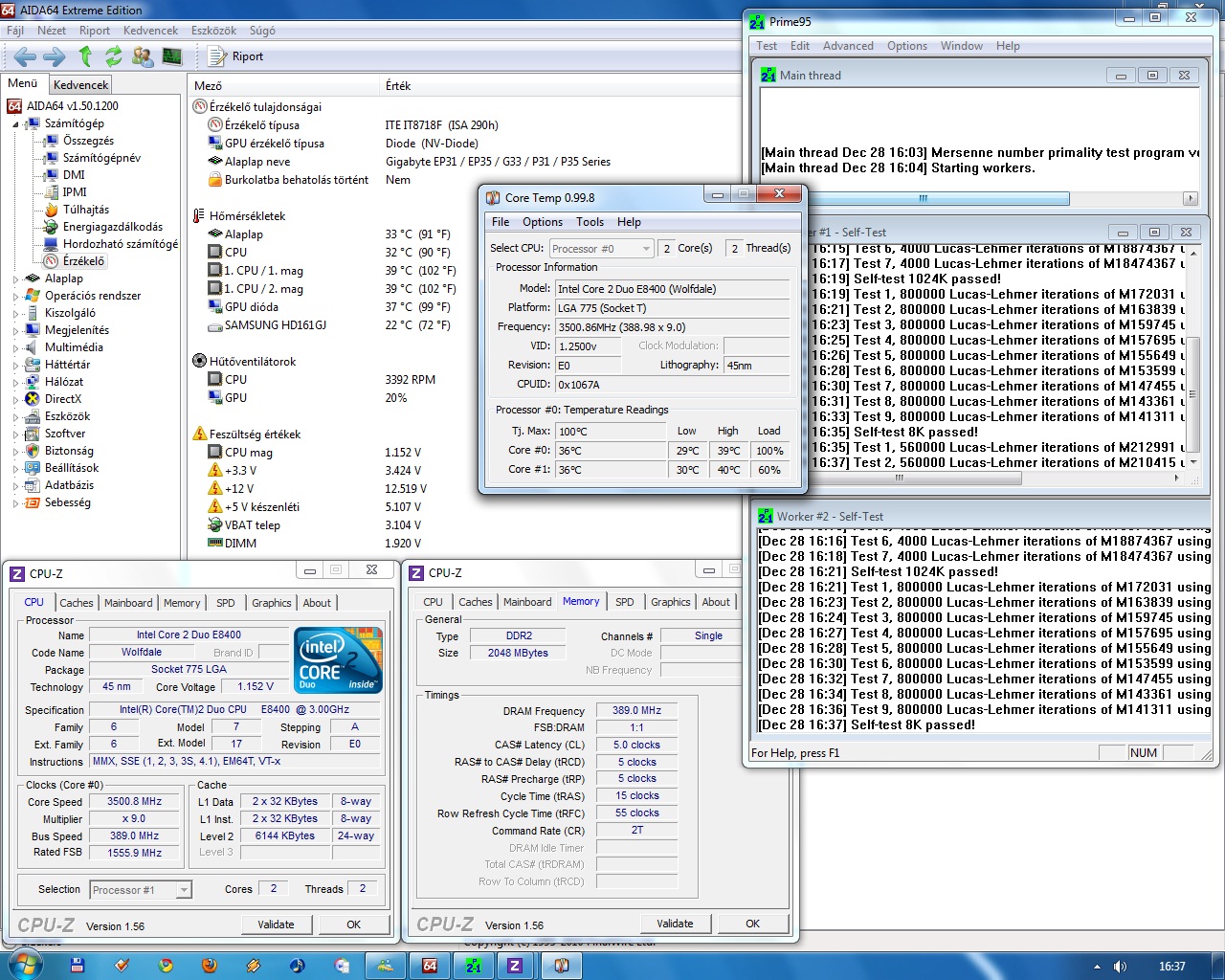
Task: Expand the Kiszolgáló tree node
Action: [x=15, y=314]
